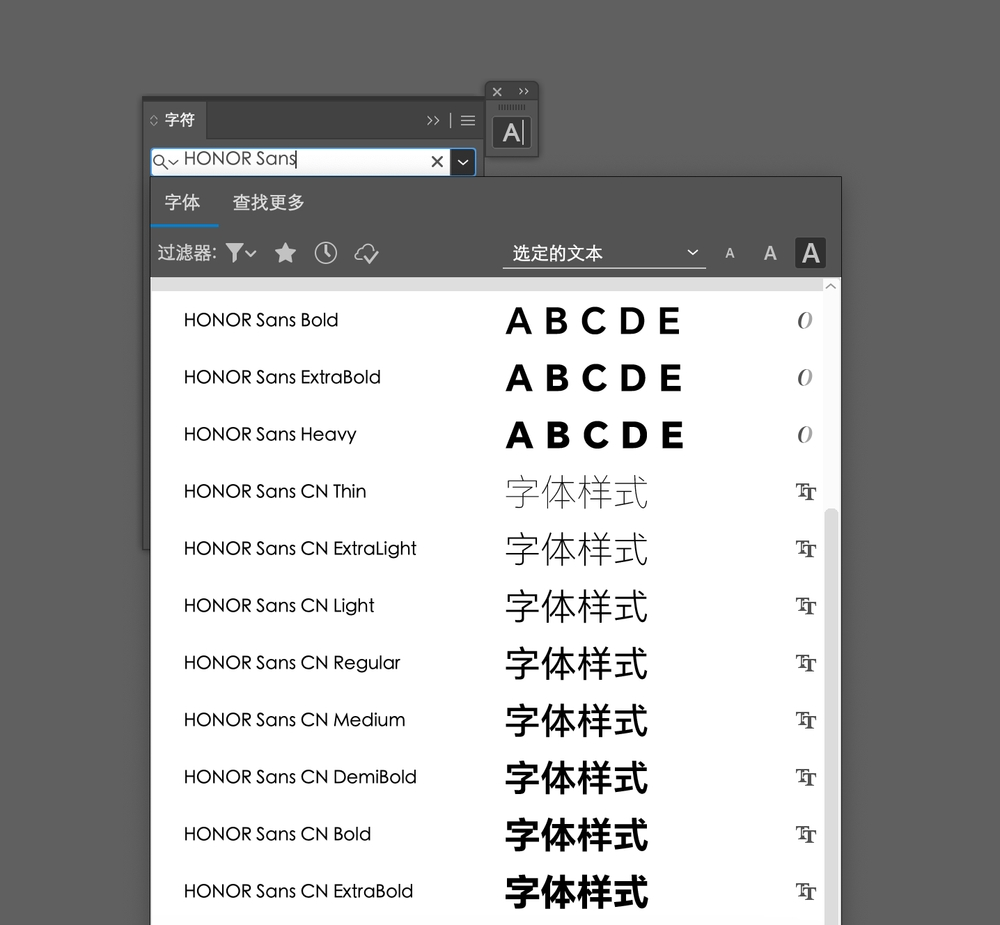The width and height of the screenshot is (1000, 925).
Task: Collapse the Character panel with double-arrow icon
Action: point(432,120)
